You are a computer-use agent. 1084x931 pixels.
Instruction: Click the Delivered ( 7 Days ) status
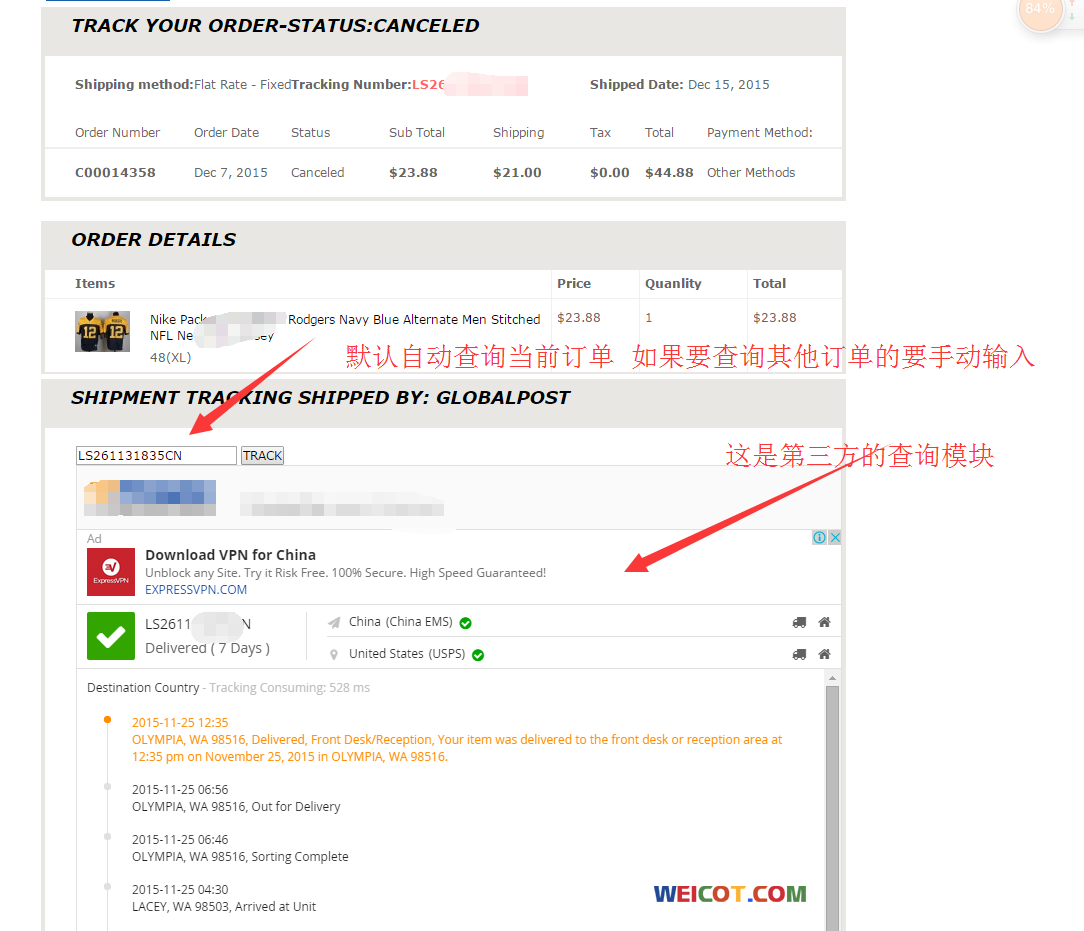[x=207, y=648]
